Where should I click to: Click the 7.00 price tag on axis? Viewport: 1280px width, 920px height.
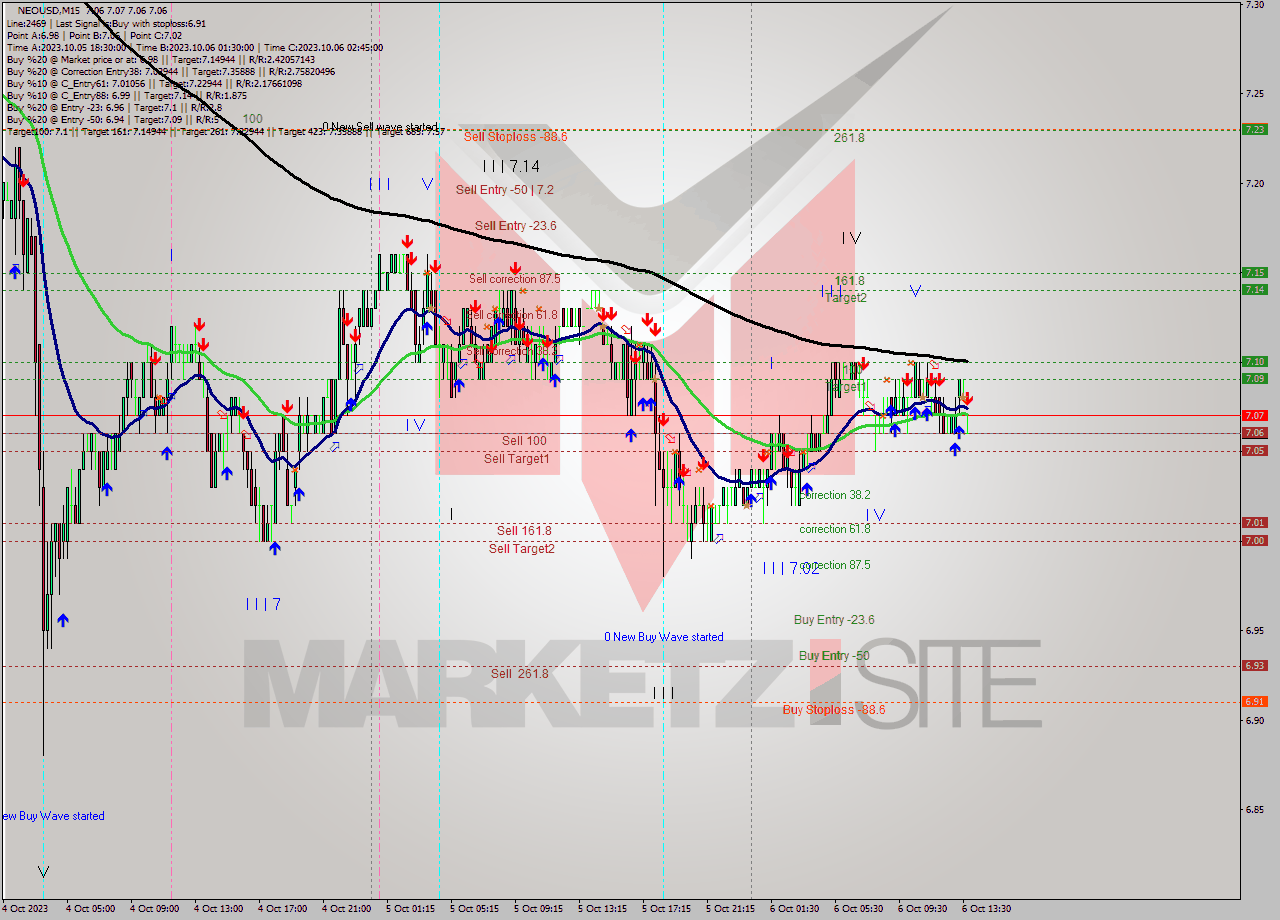1254,541
